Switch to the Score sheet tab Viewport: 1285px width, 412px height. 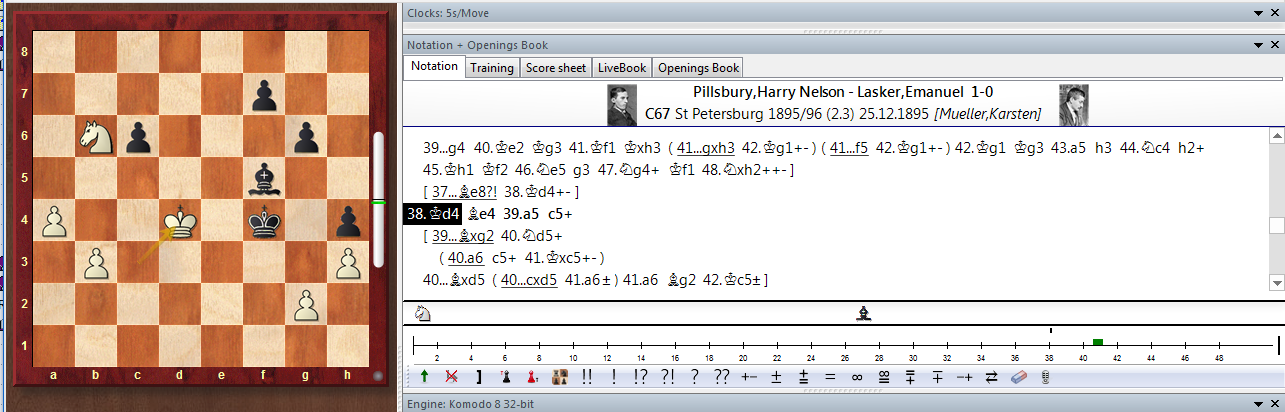pyautogui.click(x=555, y=67)
